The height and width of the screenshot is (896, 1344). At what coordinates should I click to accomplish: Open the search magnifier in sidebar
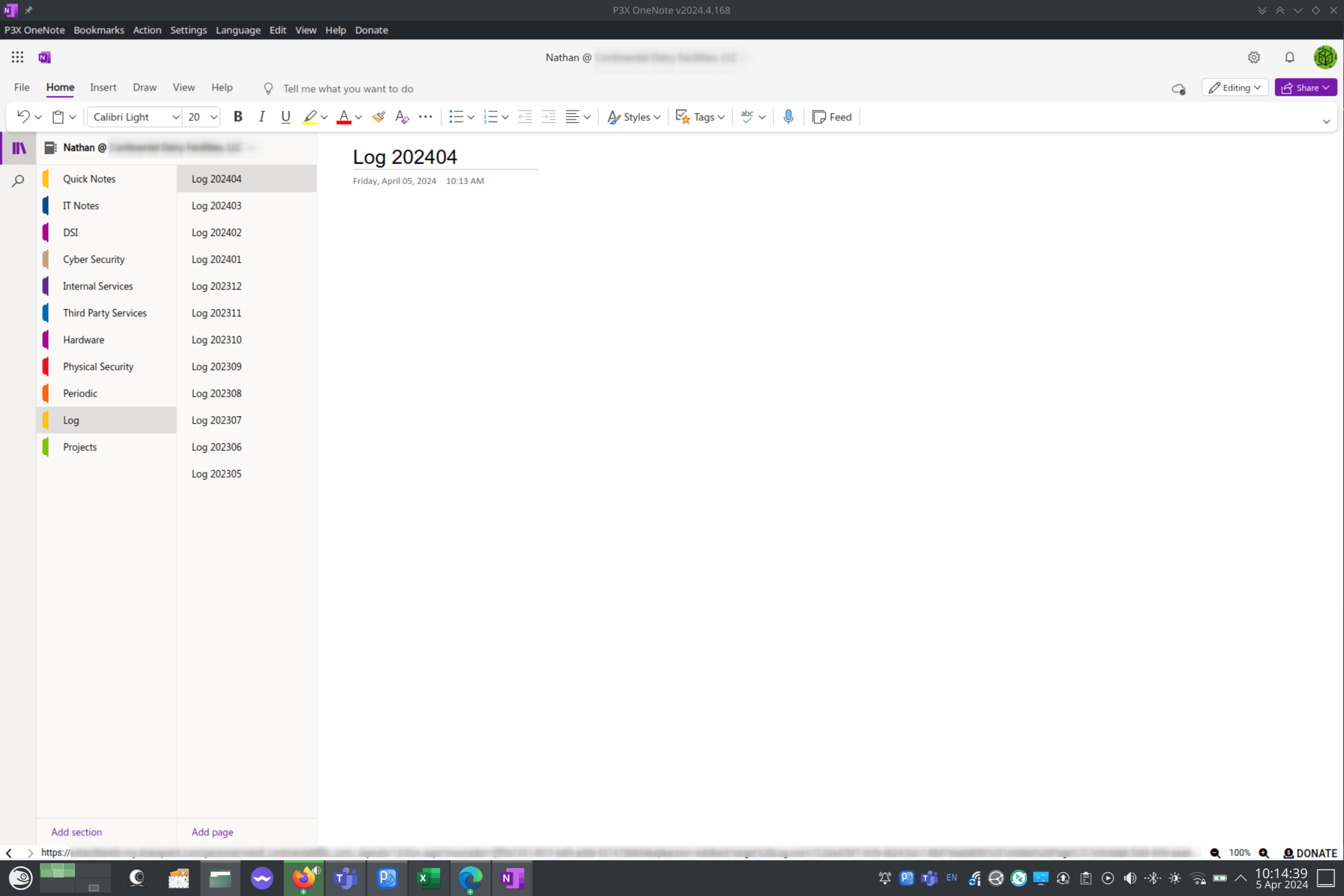click(x=18, y=181)
